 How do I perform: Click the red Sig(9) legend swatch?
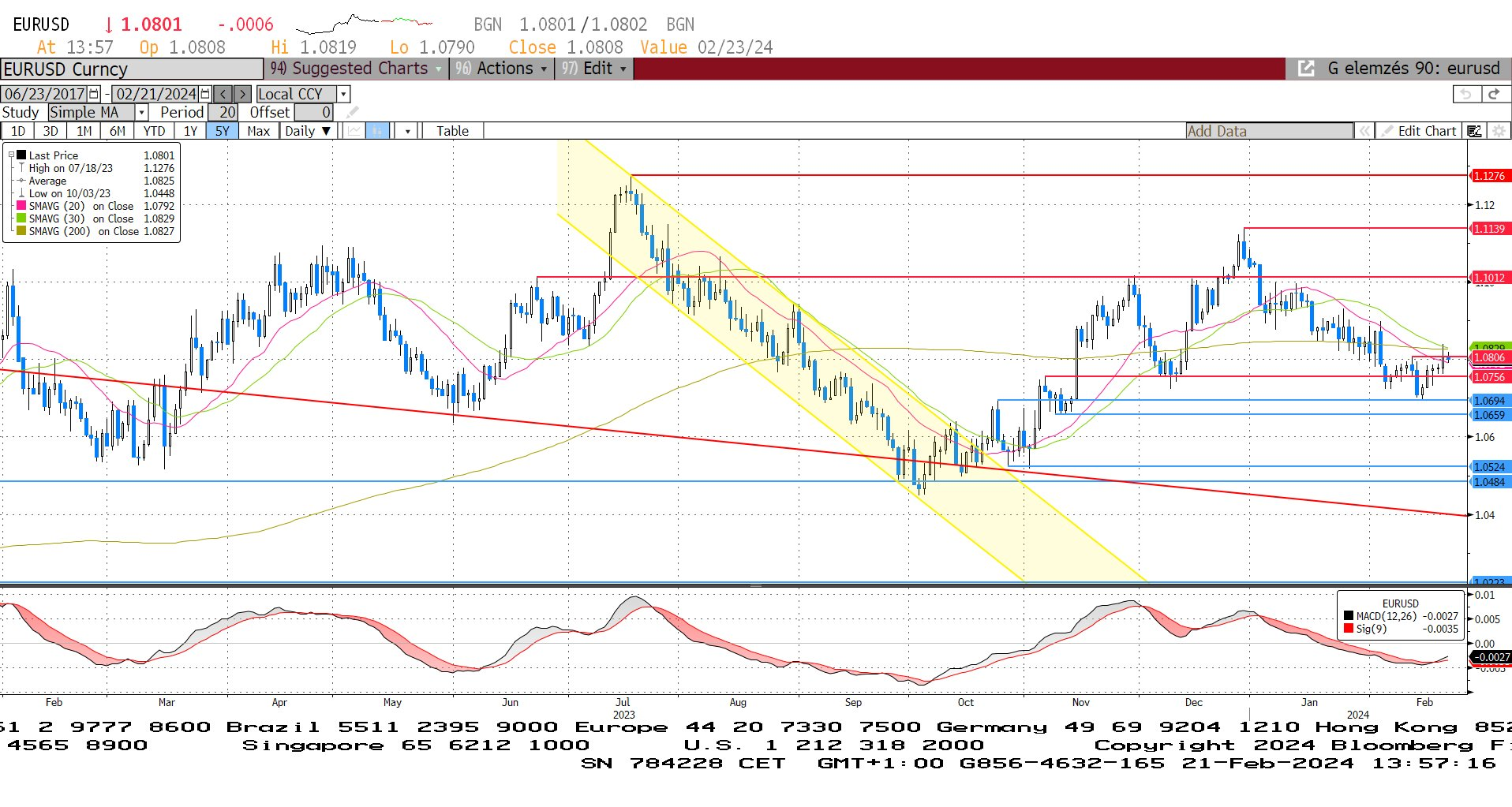click(1349, 629)
